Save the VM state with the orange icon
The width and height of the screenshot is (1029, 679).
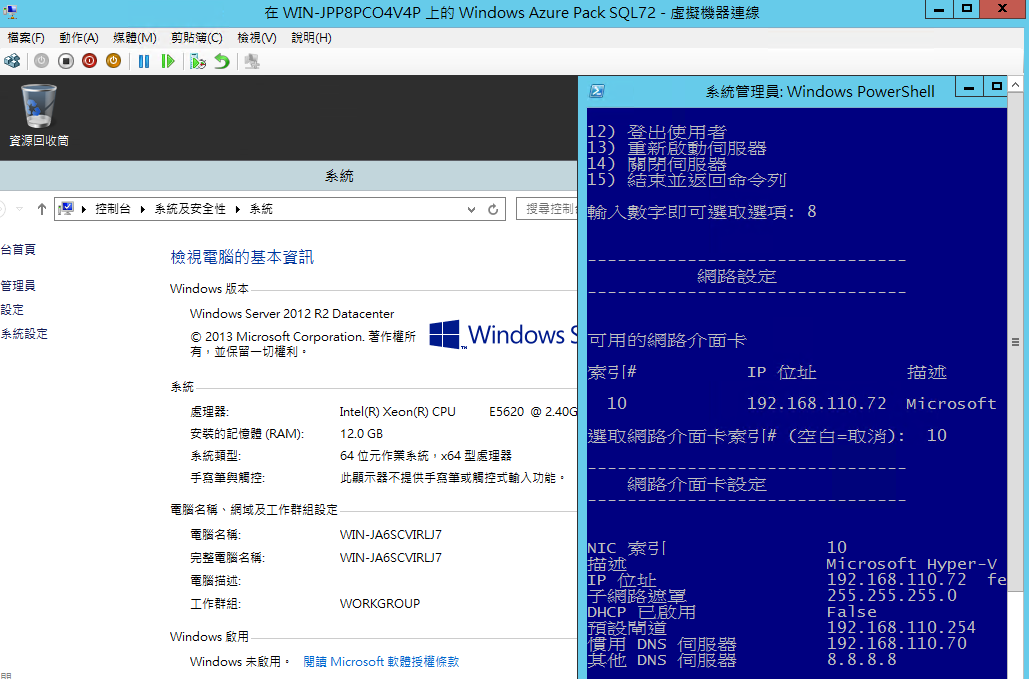(x=114, y=61)
